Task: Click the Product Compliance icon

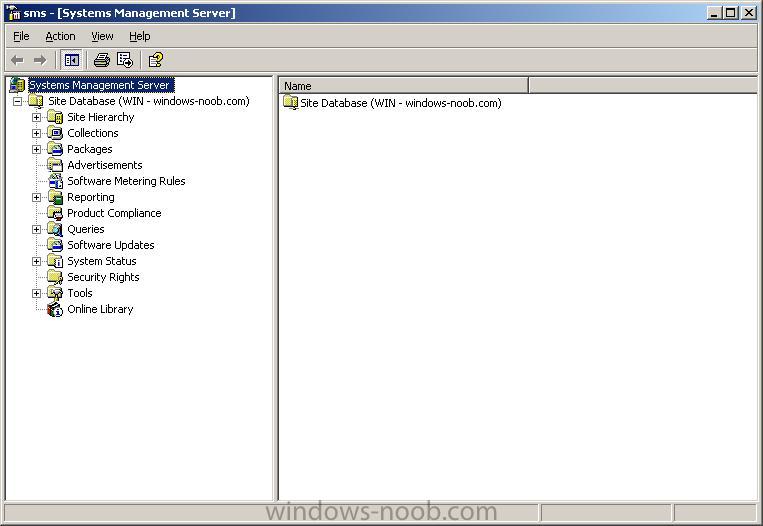Action: pyautogui.click(x=55, y=213)
